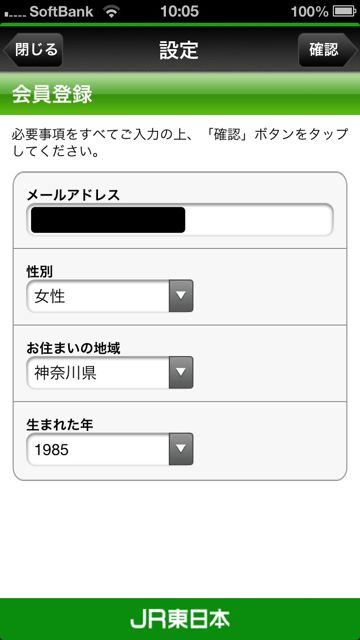Image resolution: width=360 pixels, height=640 pixels.
Task: Tap the 設定 title in navigation bar
Action: pos(179,50)
